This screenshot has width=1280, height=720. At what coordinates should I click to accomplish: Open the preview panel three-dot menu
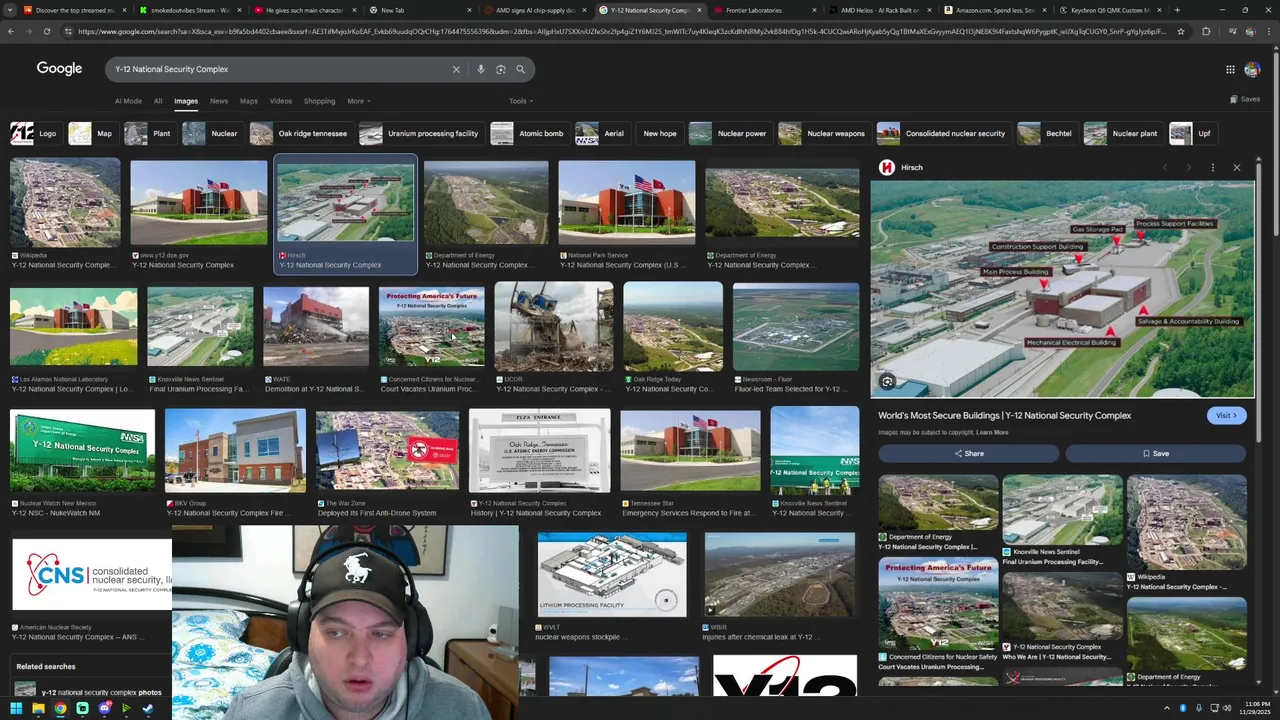coord(1213,167)
